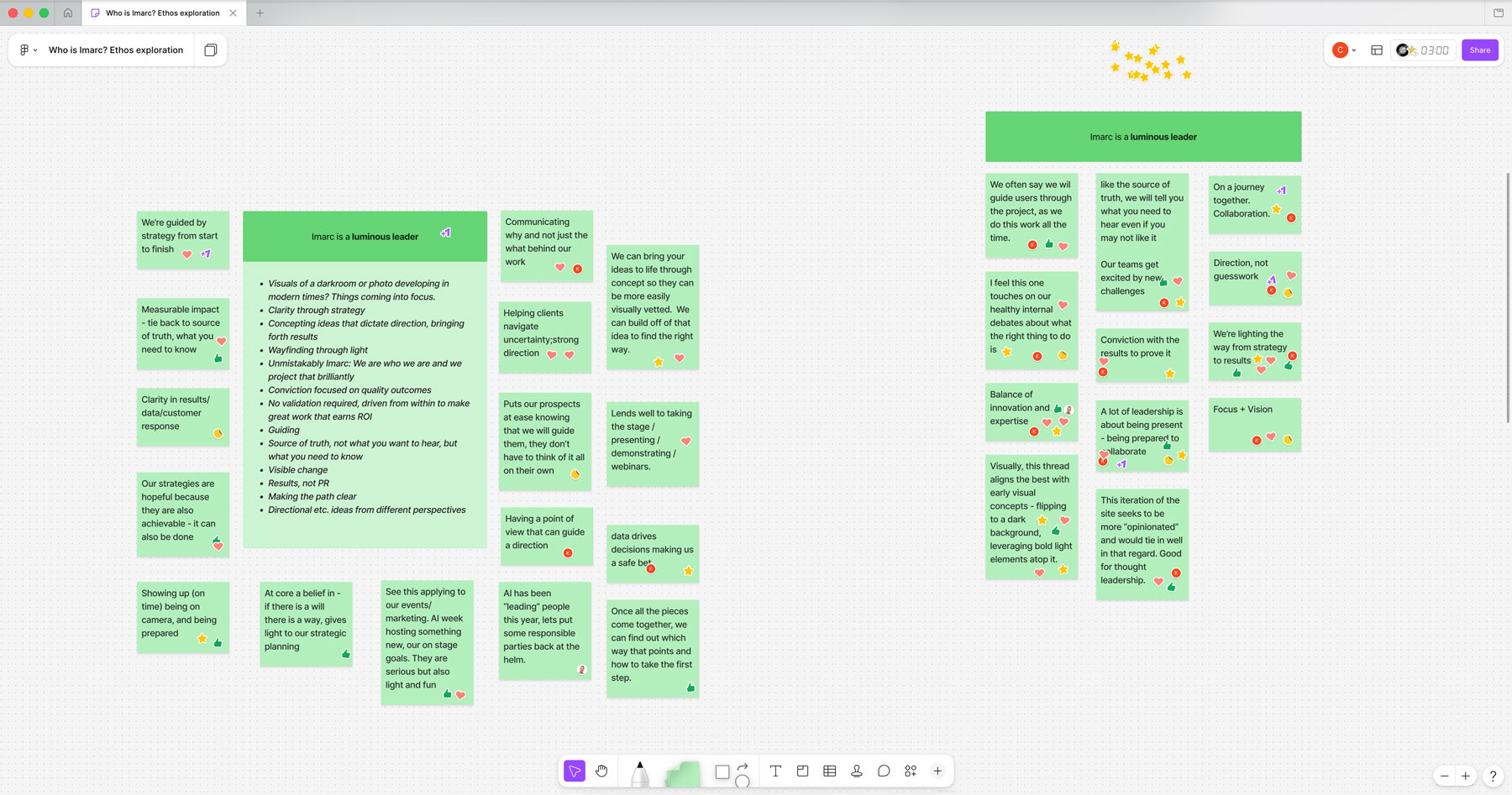Click the Share button
1512x795 pixels.
[x=1480, y=50]
